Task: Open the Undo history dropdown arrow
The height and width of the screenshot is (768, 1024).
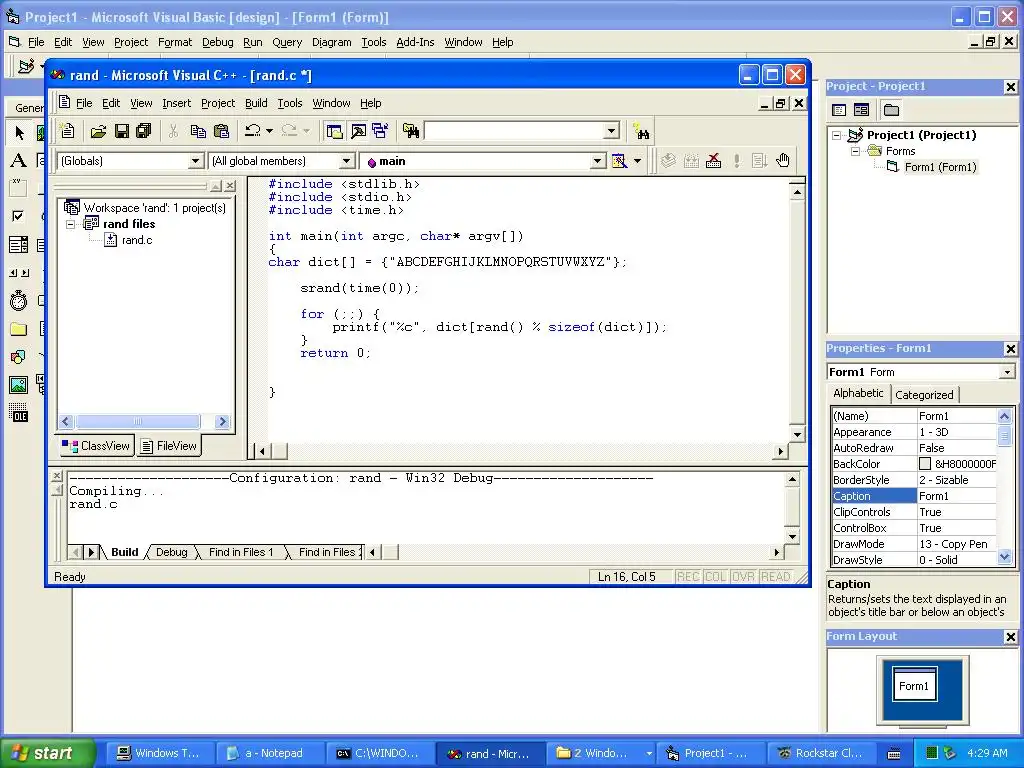Action: coord(269,131)
